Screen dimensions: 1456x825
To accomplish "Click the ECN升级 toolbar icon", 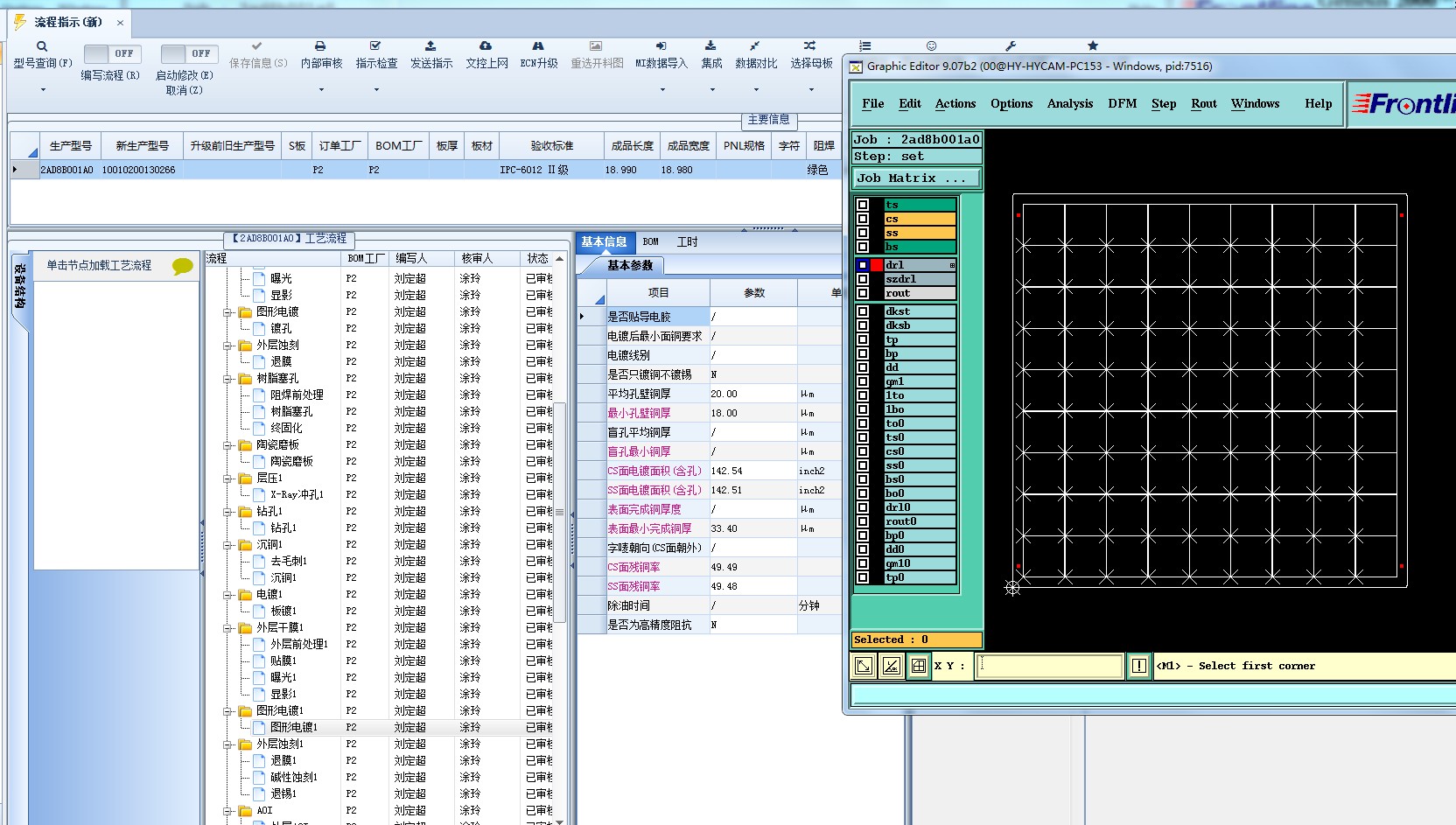I will pyautogui.click(x=538, y=46).
